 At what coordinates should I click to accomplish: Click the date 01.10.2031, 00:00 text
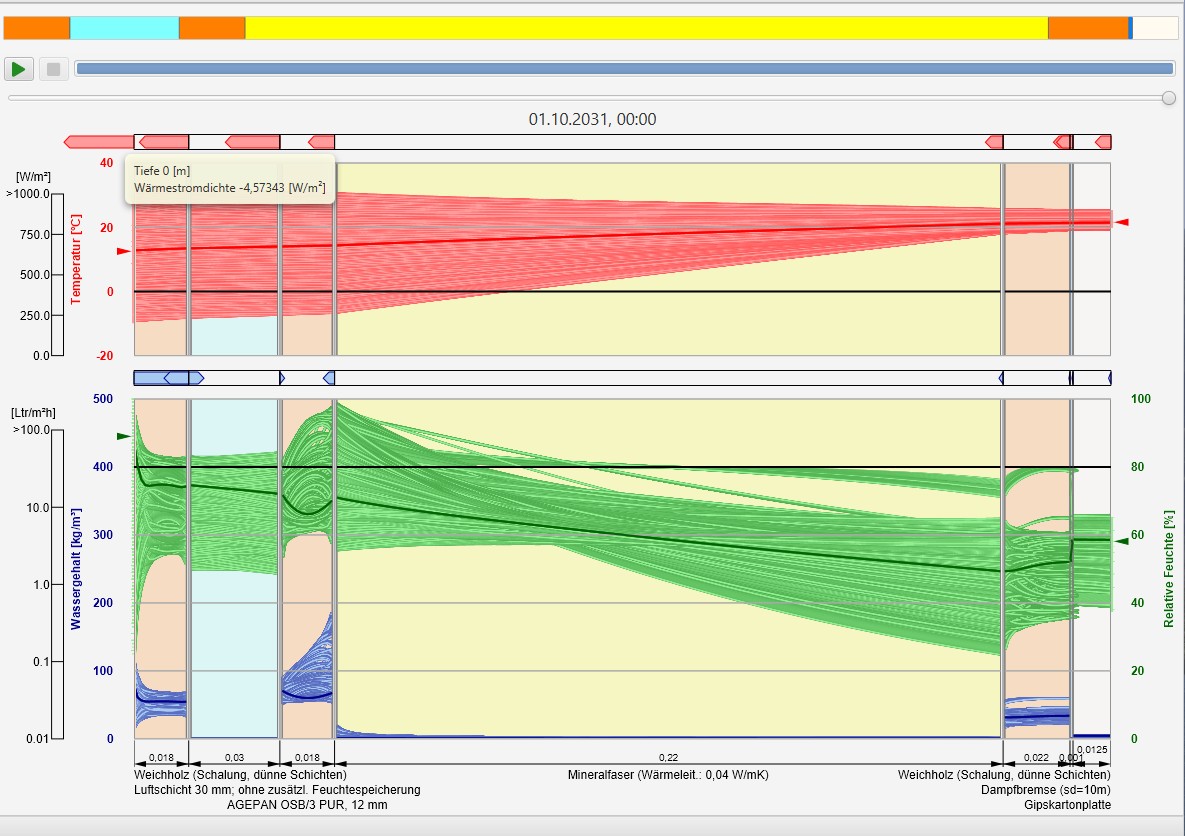pos(592,119)
